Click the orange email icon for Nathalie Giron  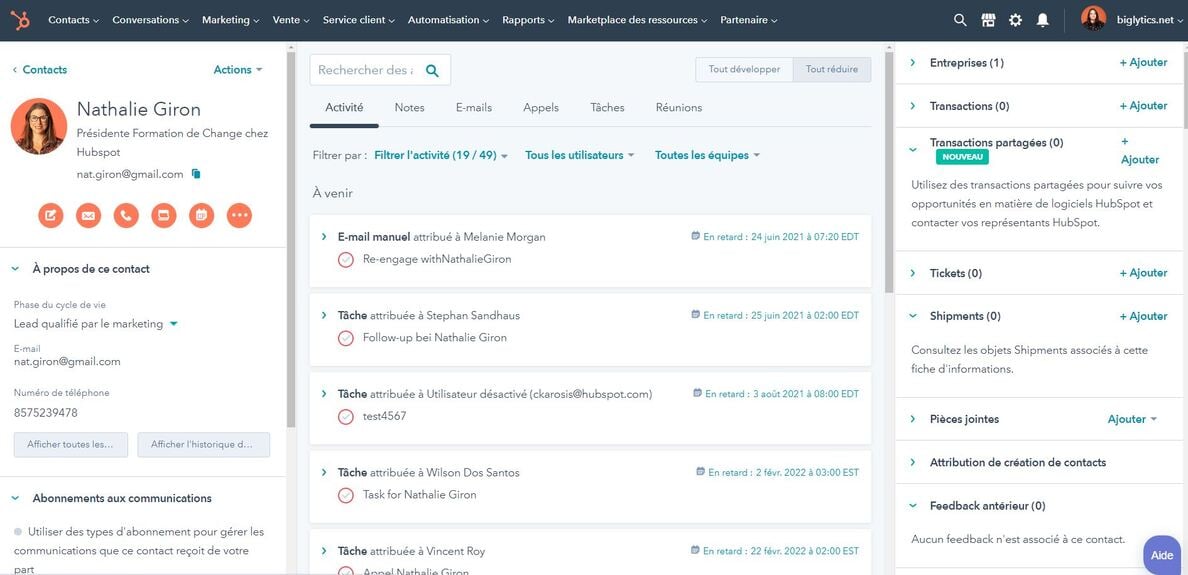click(88, 215)
